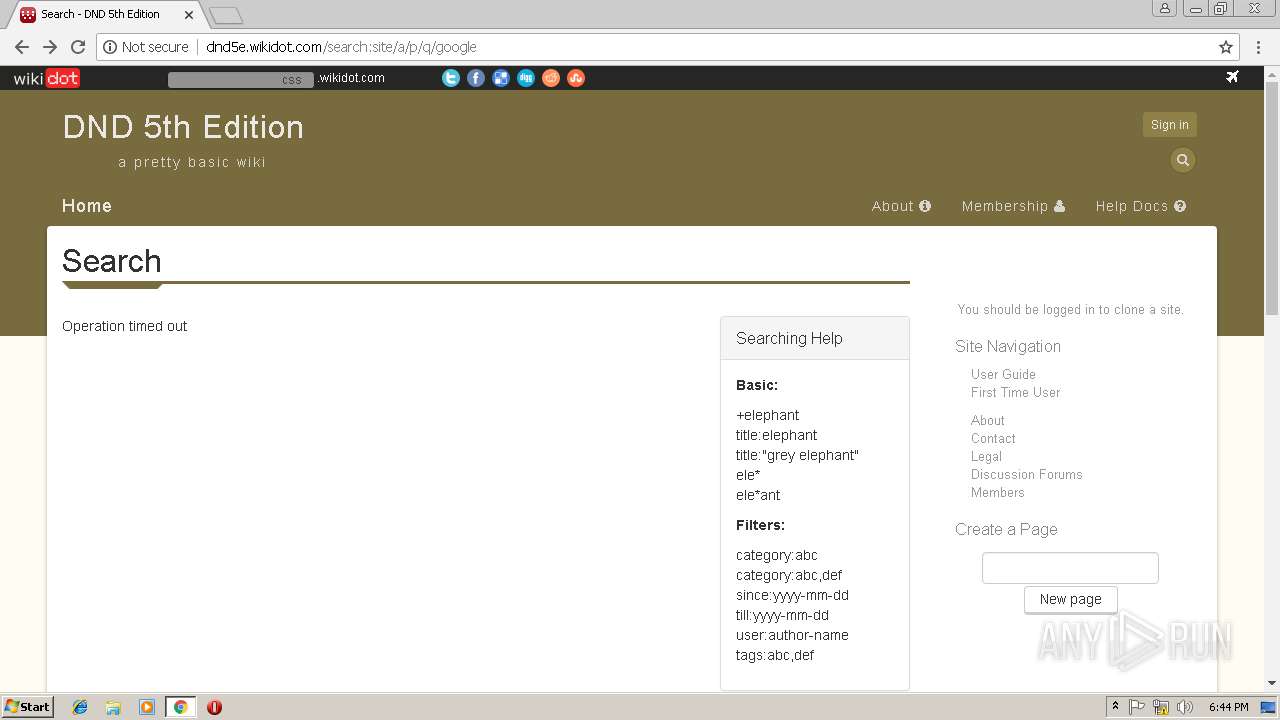Go forward in browser
Image resolution: width=1280 pixels, height=720 pixels.
click(50, 47)
